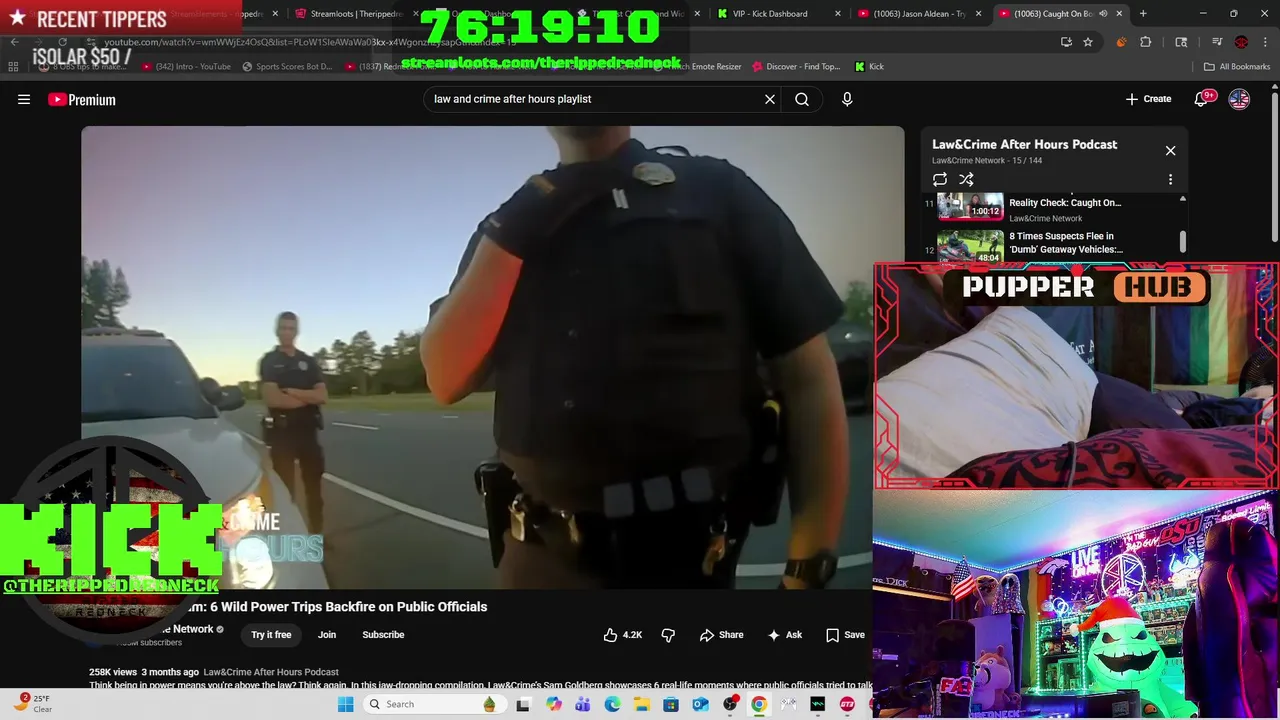The image size is (1280, 720).
Task: Open the orange extension icon in toolbar
Action: (1120, 42)
